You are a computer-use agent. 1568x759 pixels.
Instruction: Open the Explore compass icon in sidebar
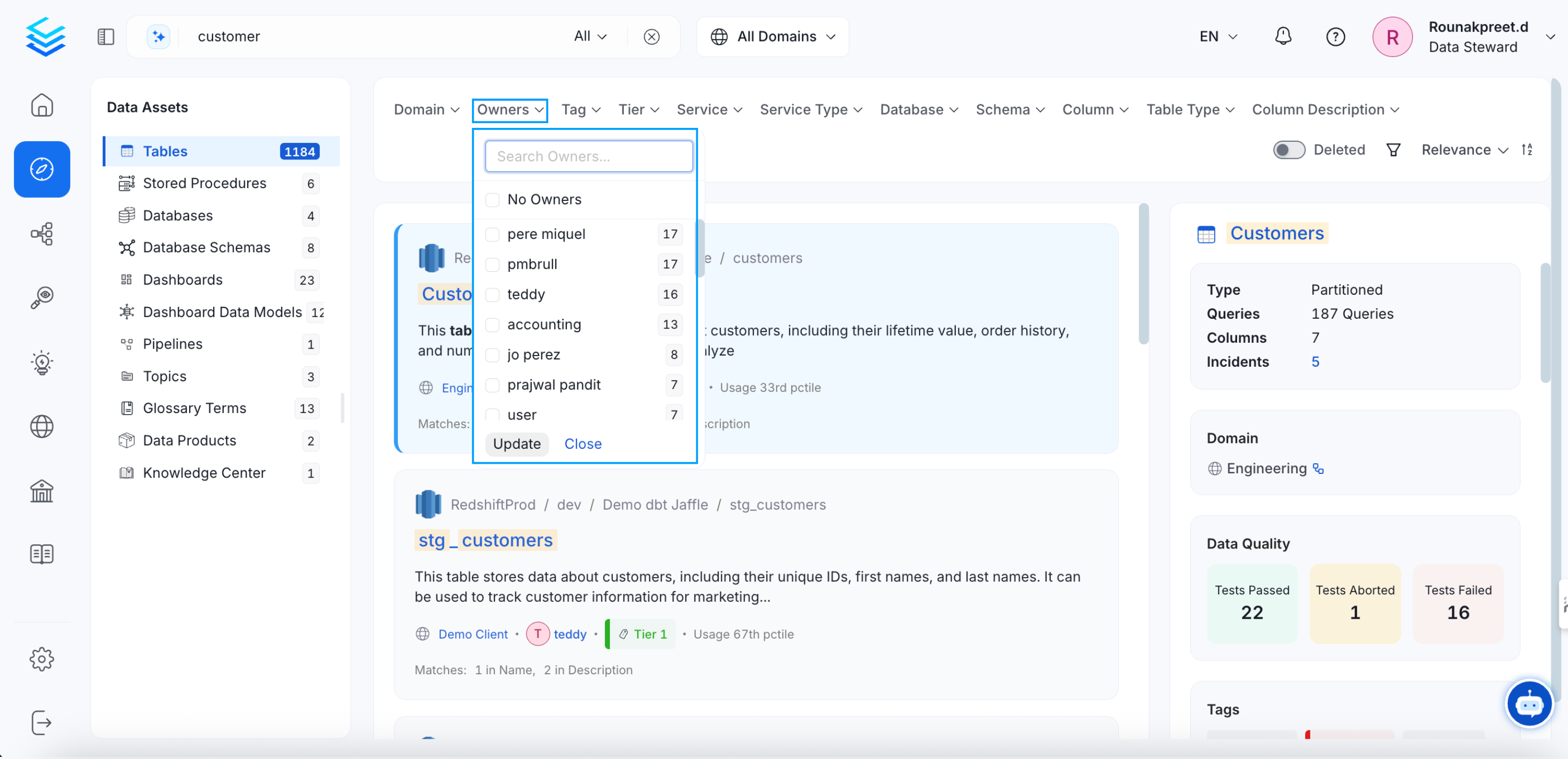coord(42,169)
